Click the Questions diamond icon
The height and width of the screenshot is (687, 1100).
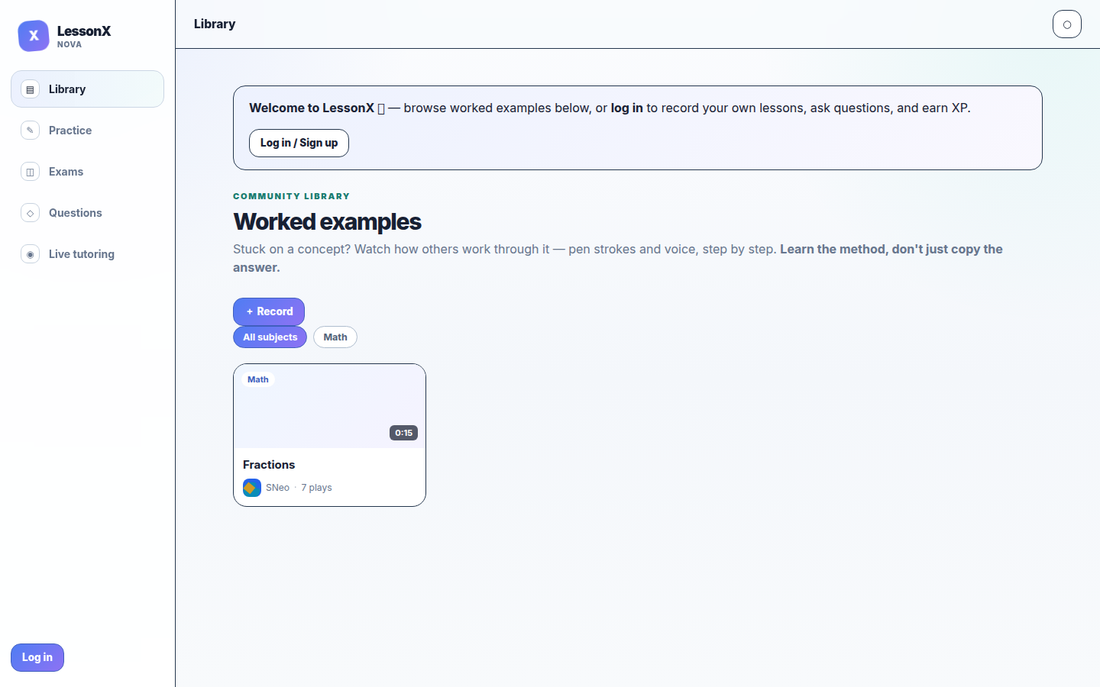point(30,213)
